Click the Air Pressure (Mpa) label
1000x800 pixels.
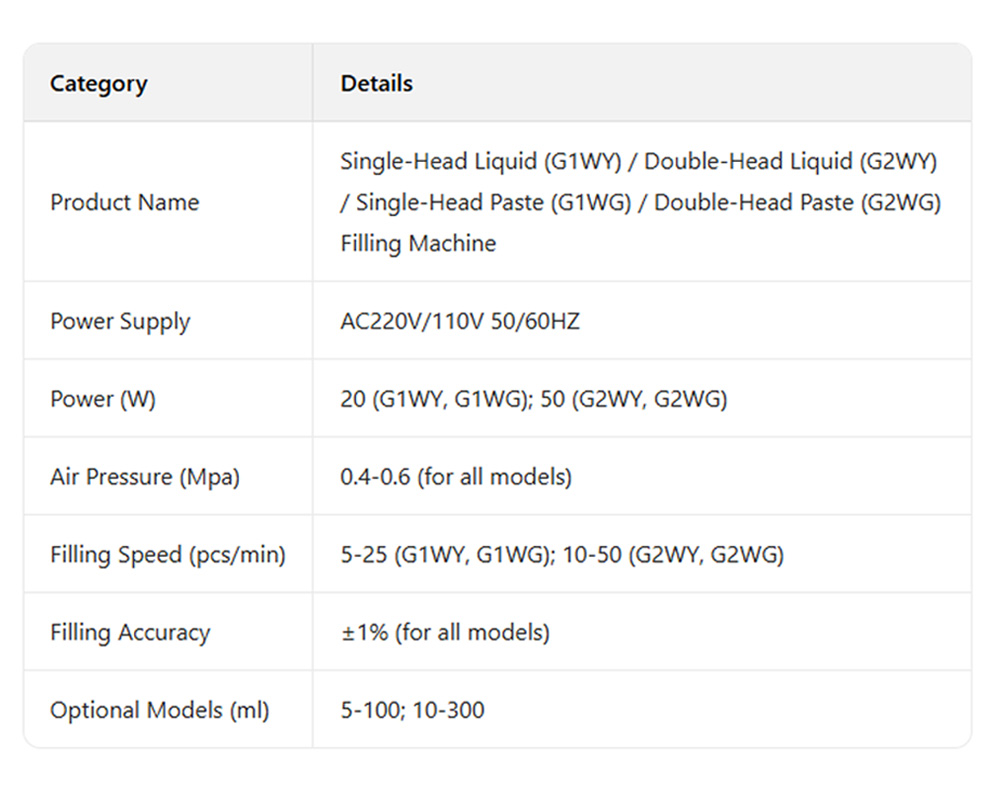145,477
